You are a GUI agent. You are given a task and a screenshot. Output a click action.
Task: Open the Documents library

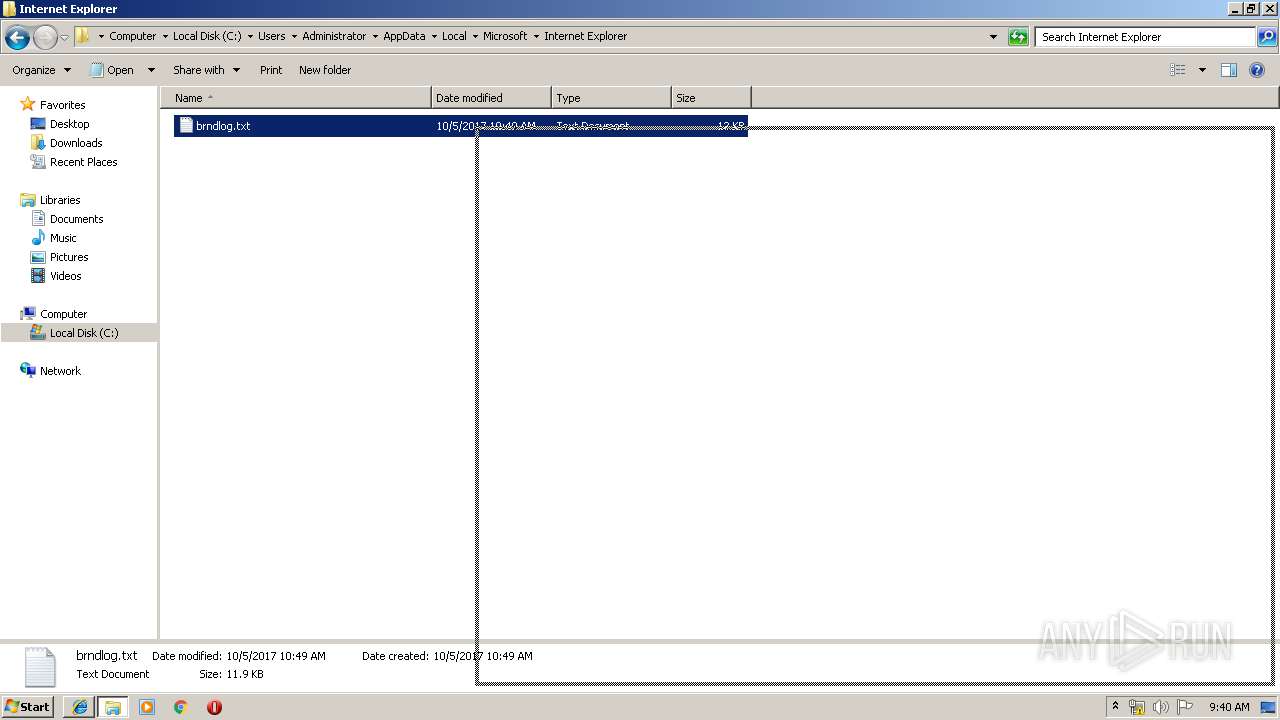pyautogui.click(x=76, y=219)
